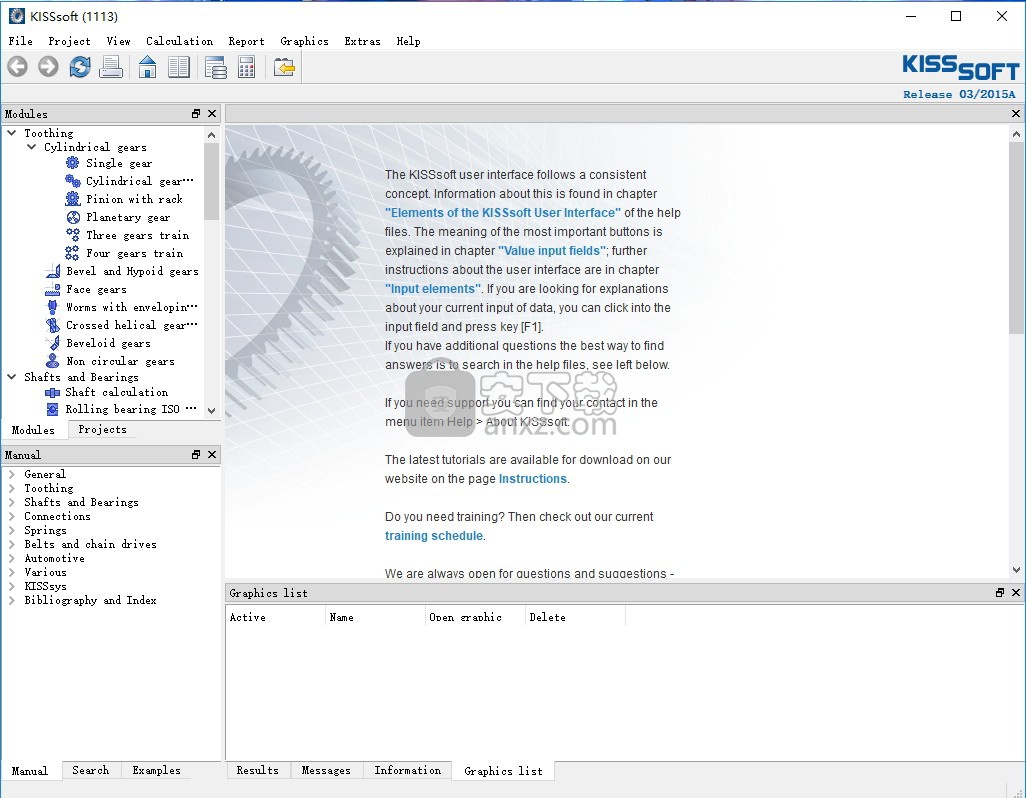The height and width of the screenshot is (798, 1026).
Task: Click the refresh icon in the toolbar
Action: (x=80, y=67)
